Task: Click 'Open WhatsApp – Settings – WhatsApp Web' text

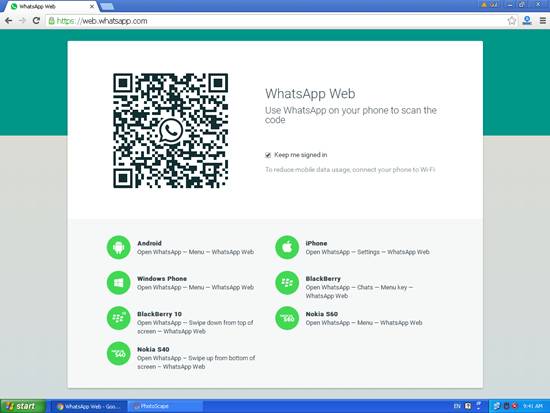Action: click(x=367, y=252)
